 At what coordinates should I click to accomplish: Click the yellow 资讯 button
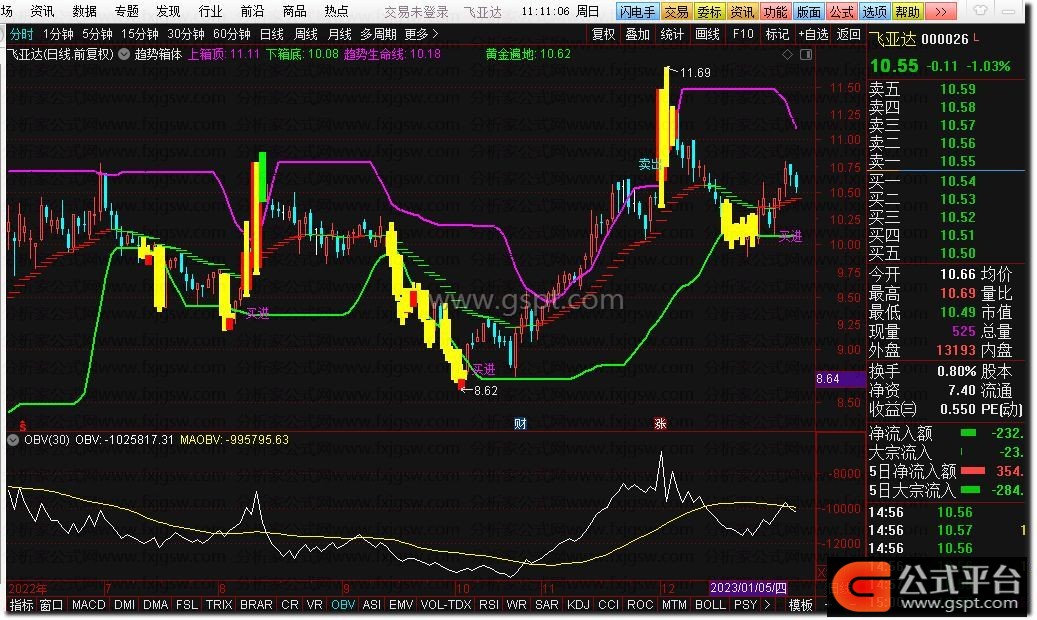[742, 12]
